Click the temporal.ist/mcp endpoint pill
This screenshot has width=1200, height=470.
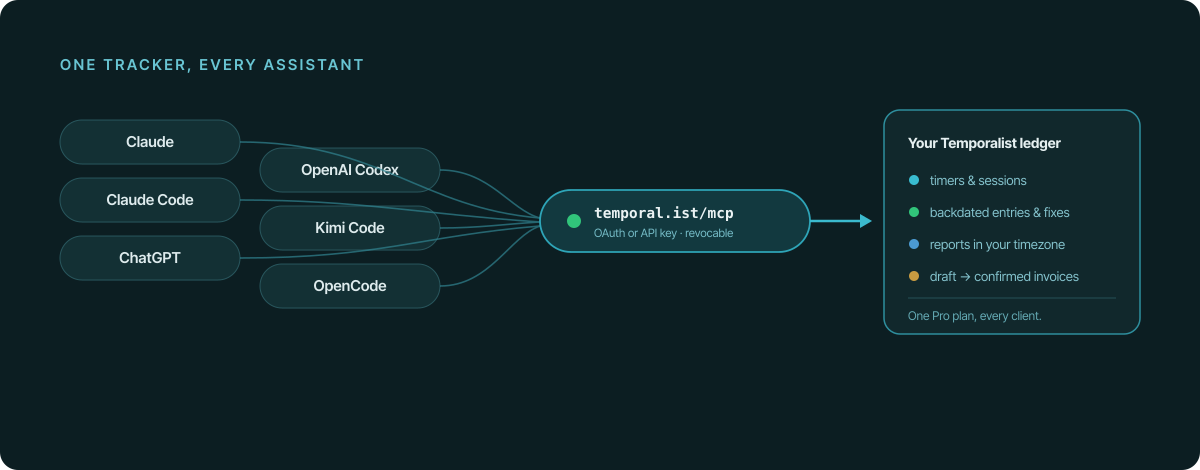tap(675, 221)
